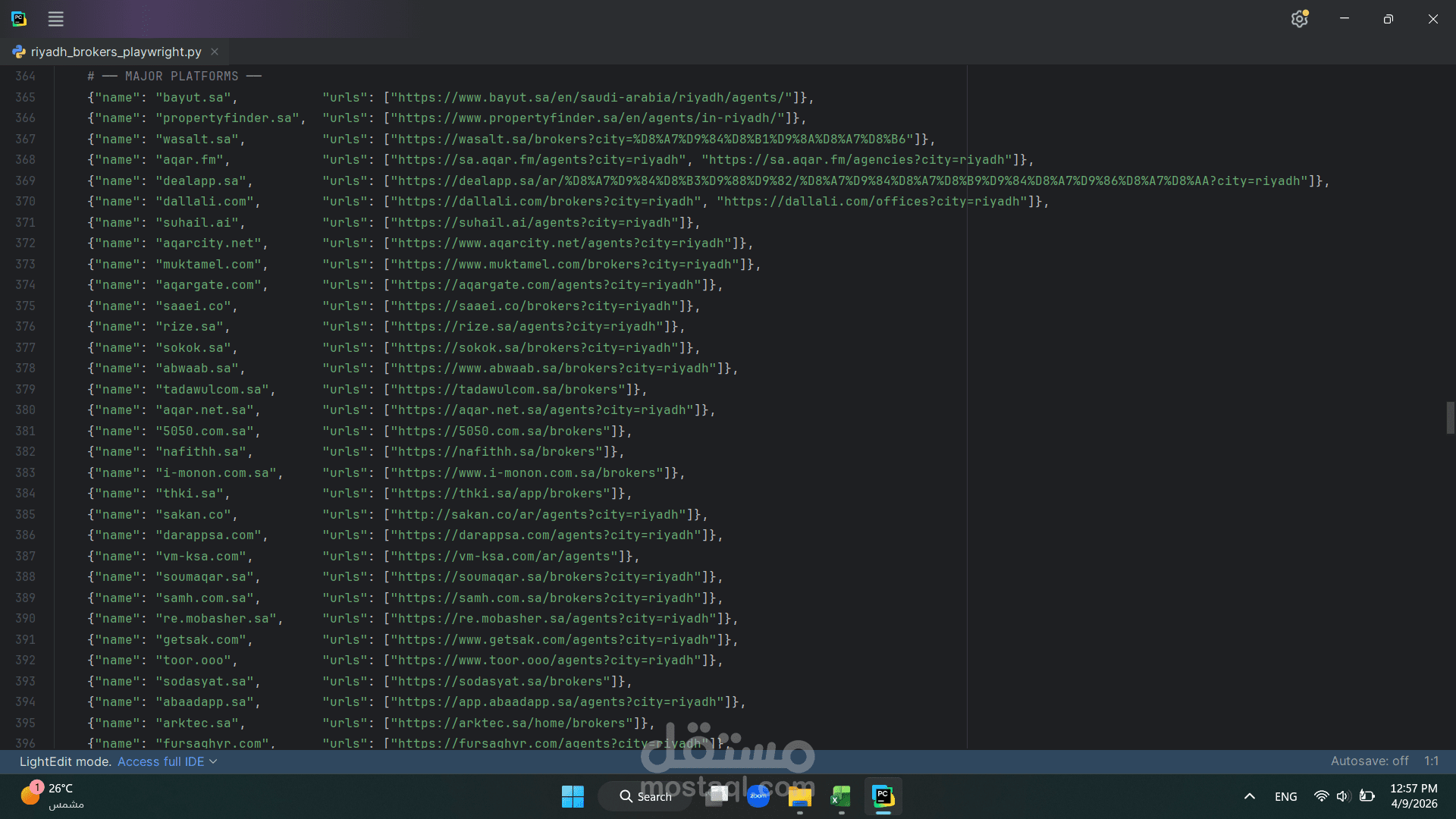
Task: Open Excel from the taskbar
Action: pyautogui.click(x=841, y=796)
